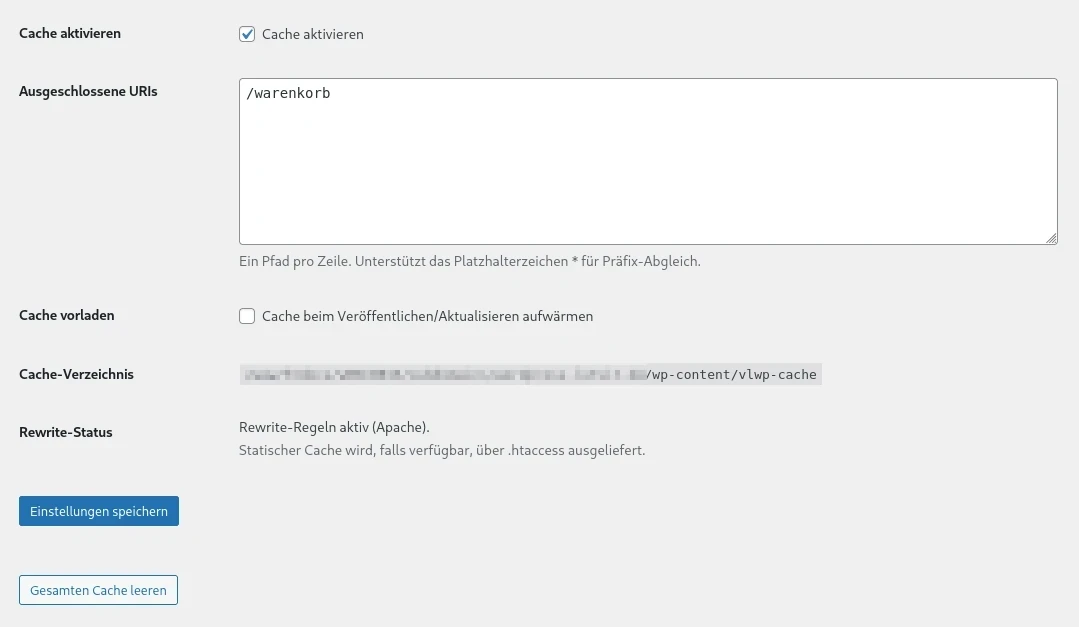Enable 'Cache beim Veröffentlichen/Aktualisieren aufwärmen'

tap(247, 316)
